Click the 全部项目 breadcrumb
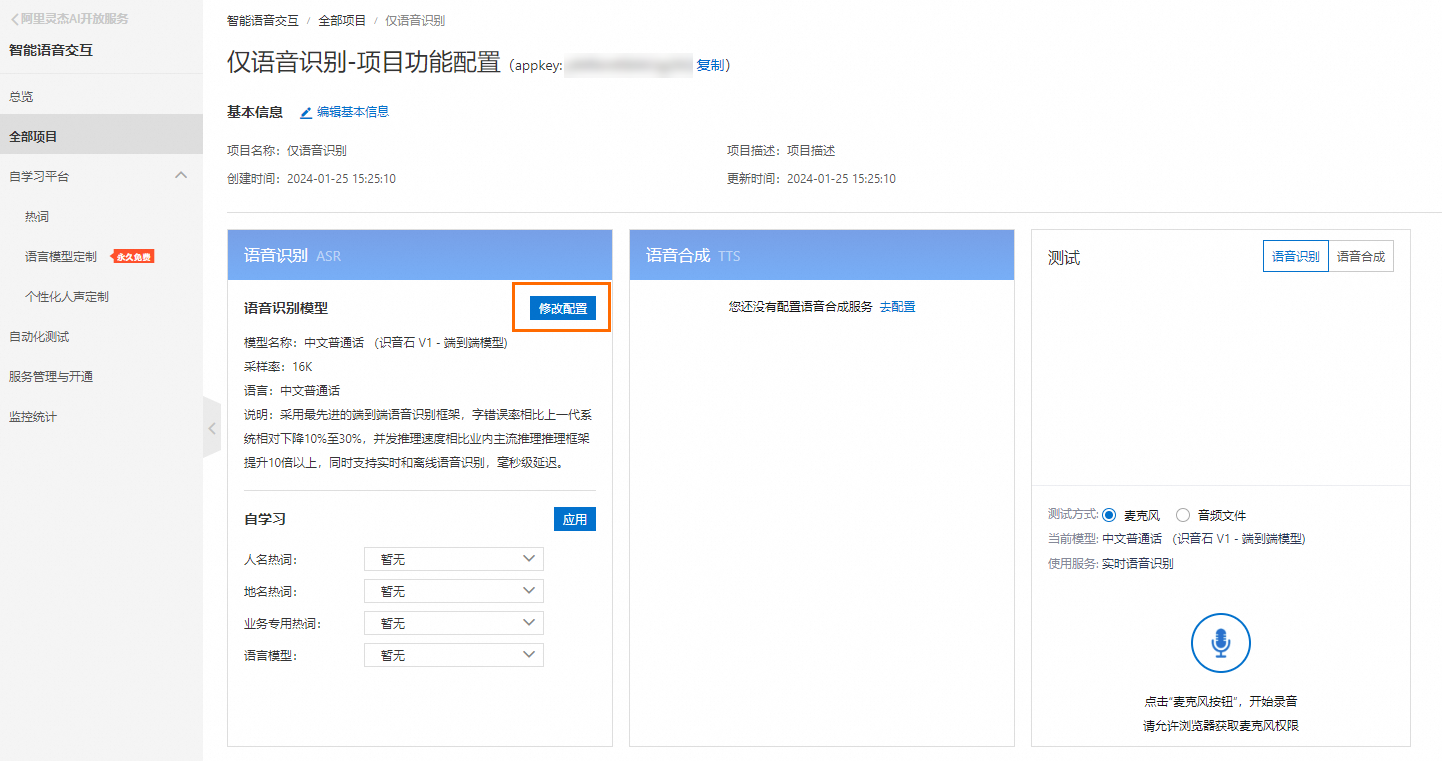 coord(342,20)
